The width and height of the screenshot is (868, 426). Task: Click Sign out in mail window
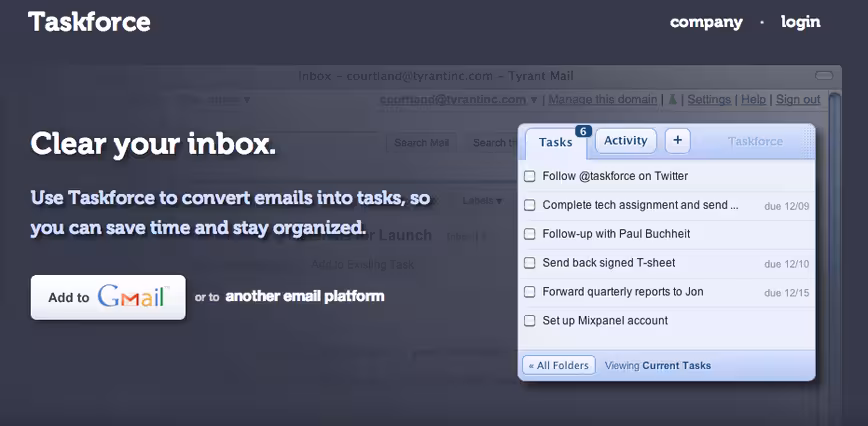tap(798, 100)
